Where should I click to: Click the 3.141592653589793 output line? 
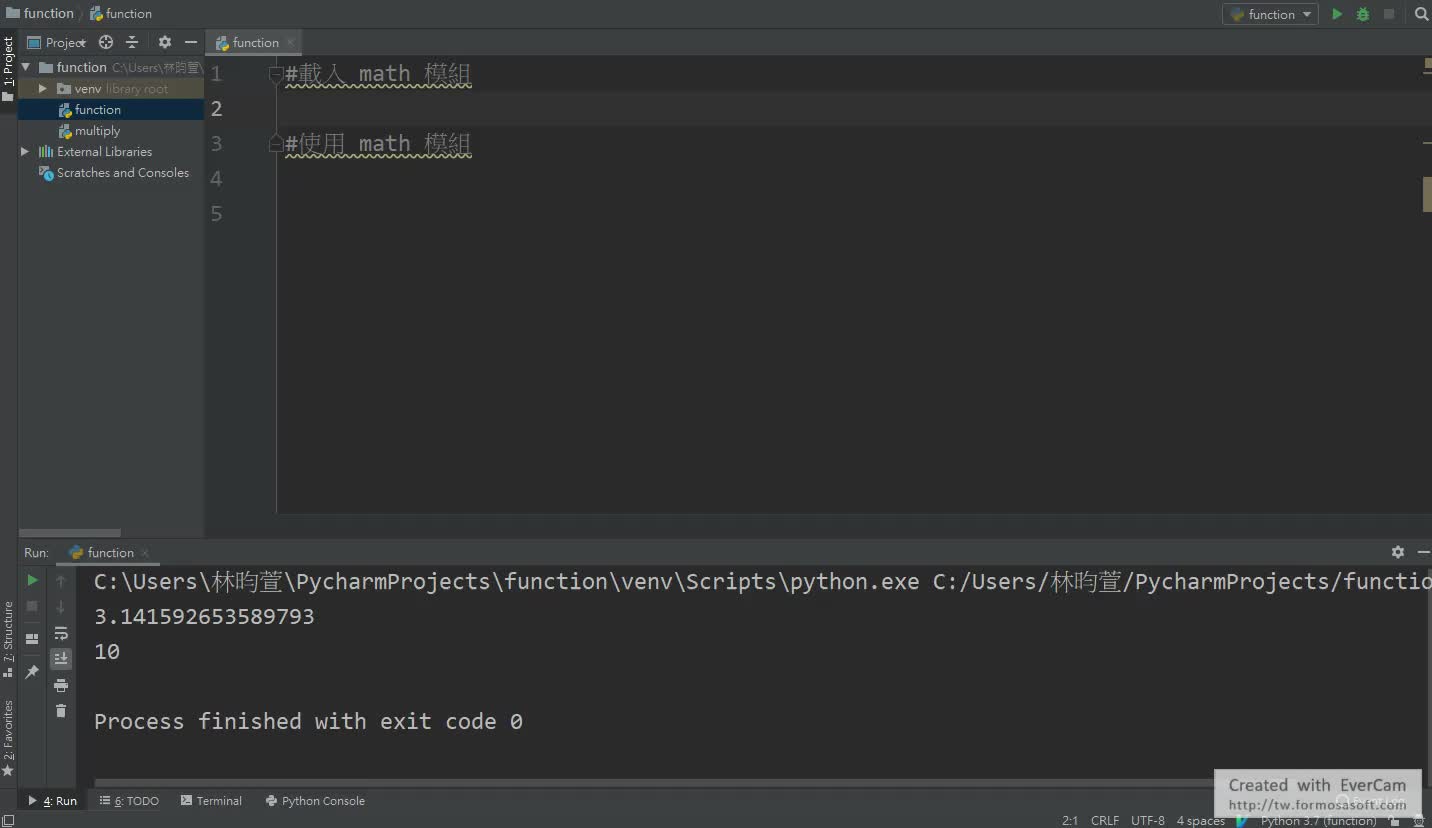click(204, 617)
